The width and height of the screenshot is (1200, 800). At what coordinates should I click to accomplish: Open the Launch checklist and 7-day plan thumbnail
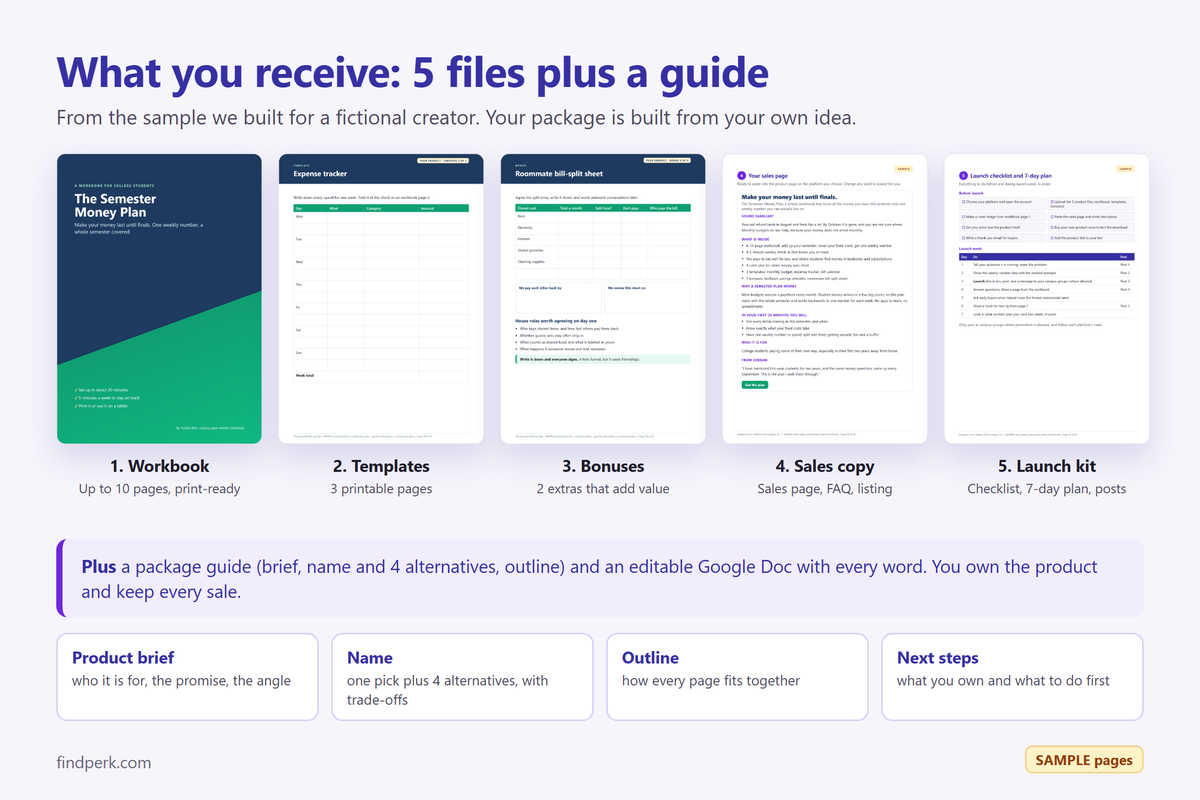click(1047, 298)
